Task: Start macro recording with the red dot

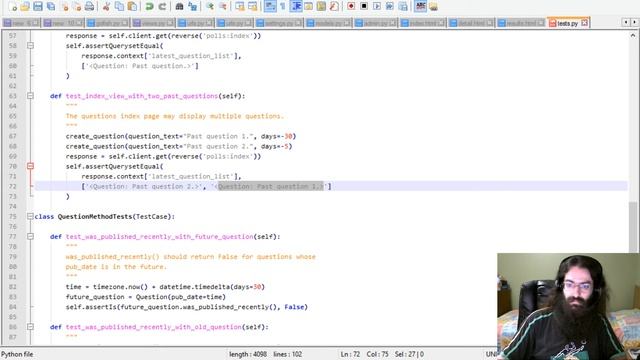Action: pos(351,6)
